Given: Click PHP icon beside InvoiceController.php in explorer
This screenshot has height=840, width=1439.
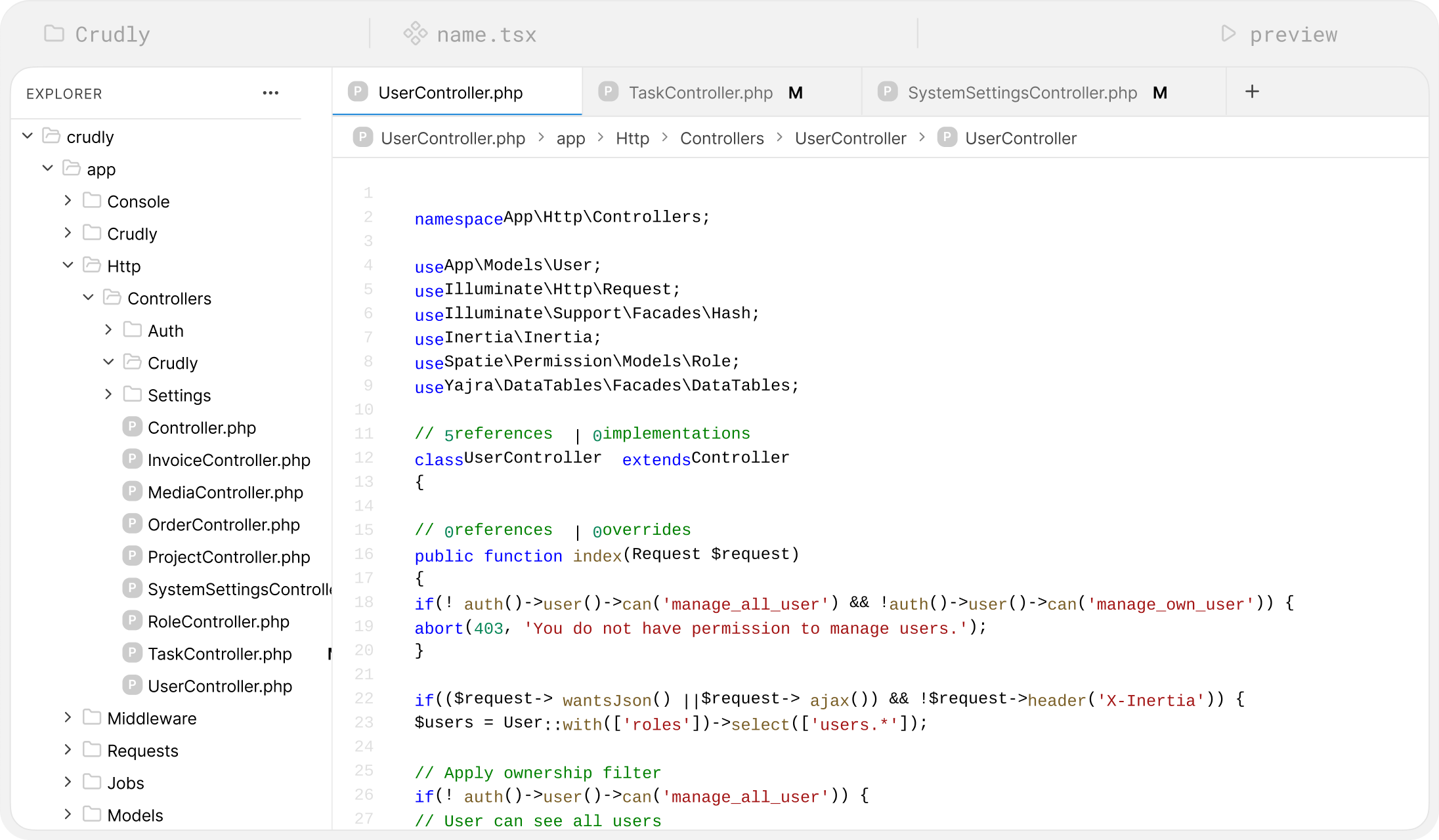Looking at the screenshot, I should 132,459.
